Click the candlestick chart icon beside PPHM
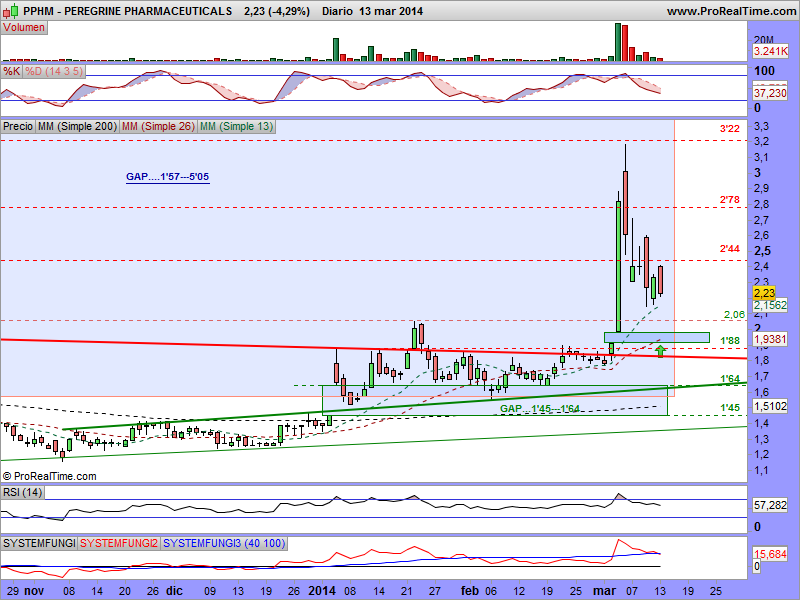This screenshot has height=600, width=800. pyautogui.click(x=11, y=10)
